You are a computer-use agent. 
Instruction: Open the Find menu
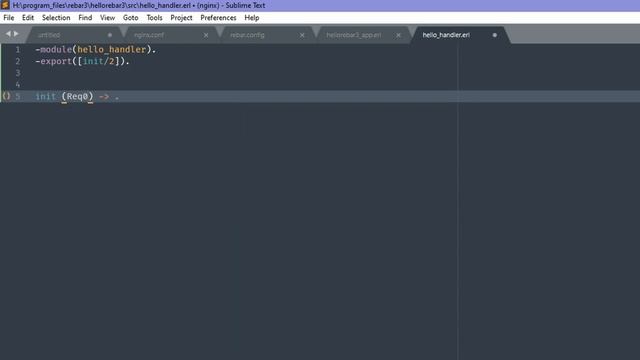85,18
